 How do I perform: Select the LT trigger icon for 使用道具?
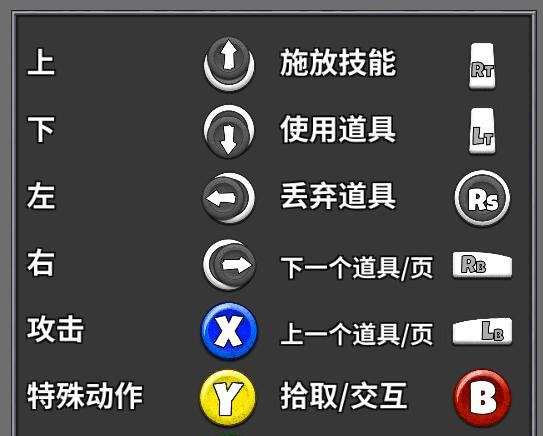tap(482, 131)
